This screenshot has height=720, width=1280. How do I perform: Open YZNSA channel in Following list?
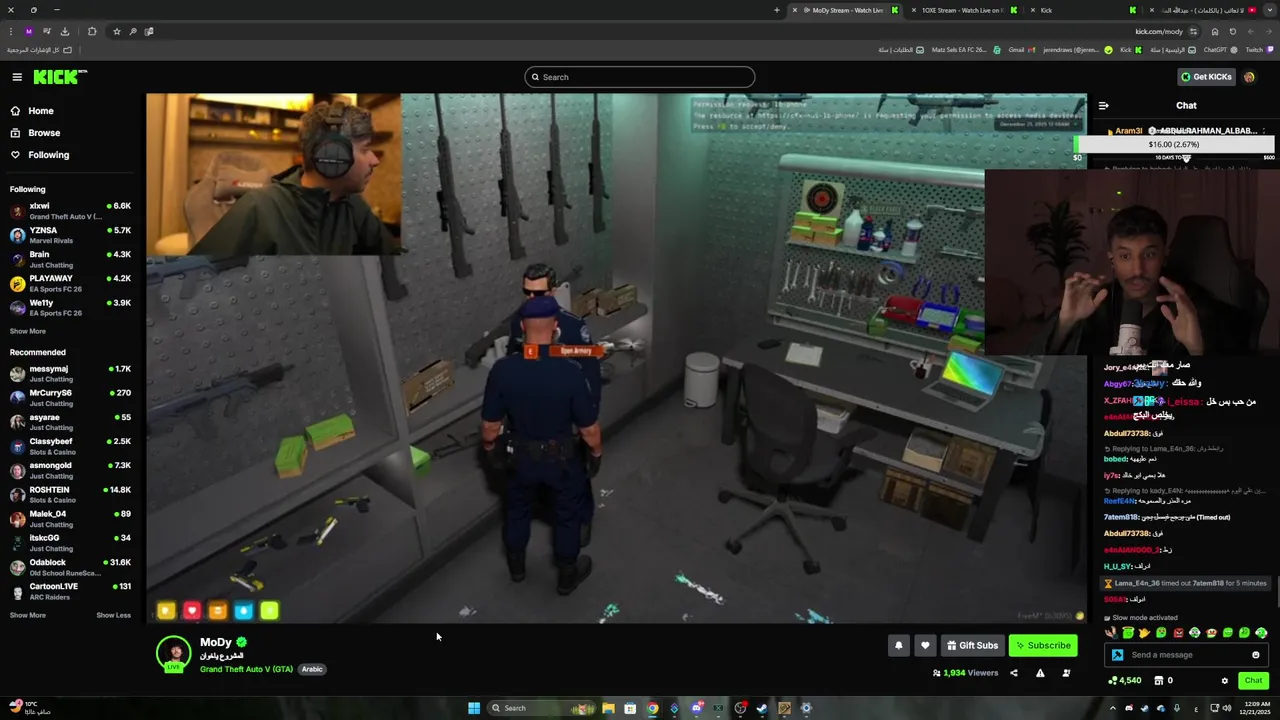[70, 235]
